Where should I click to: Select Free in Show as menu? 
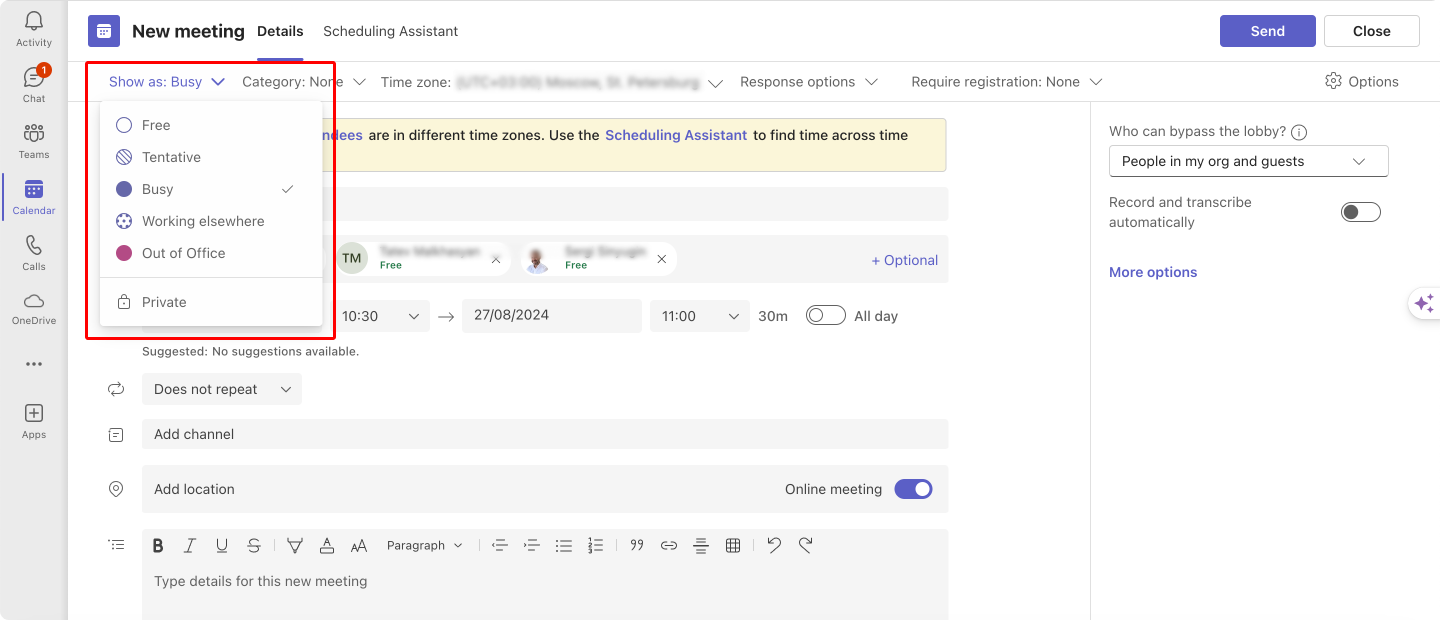tap(211, 125)
